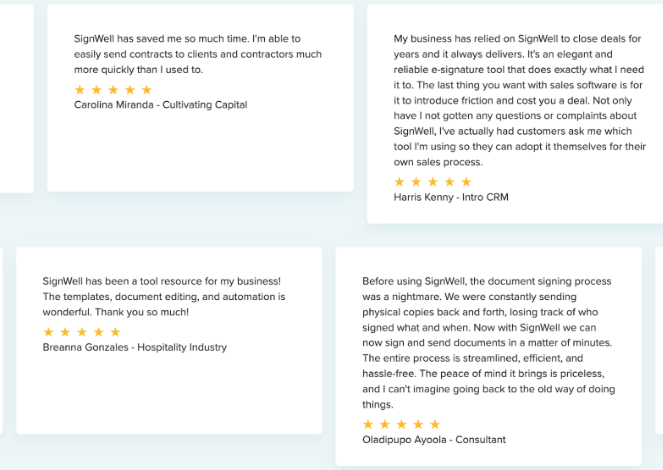This screenshot has height=470, width=663.
Task: Click first star in Oladipupo Ayoola's rating
Action: 369,424
